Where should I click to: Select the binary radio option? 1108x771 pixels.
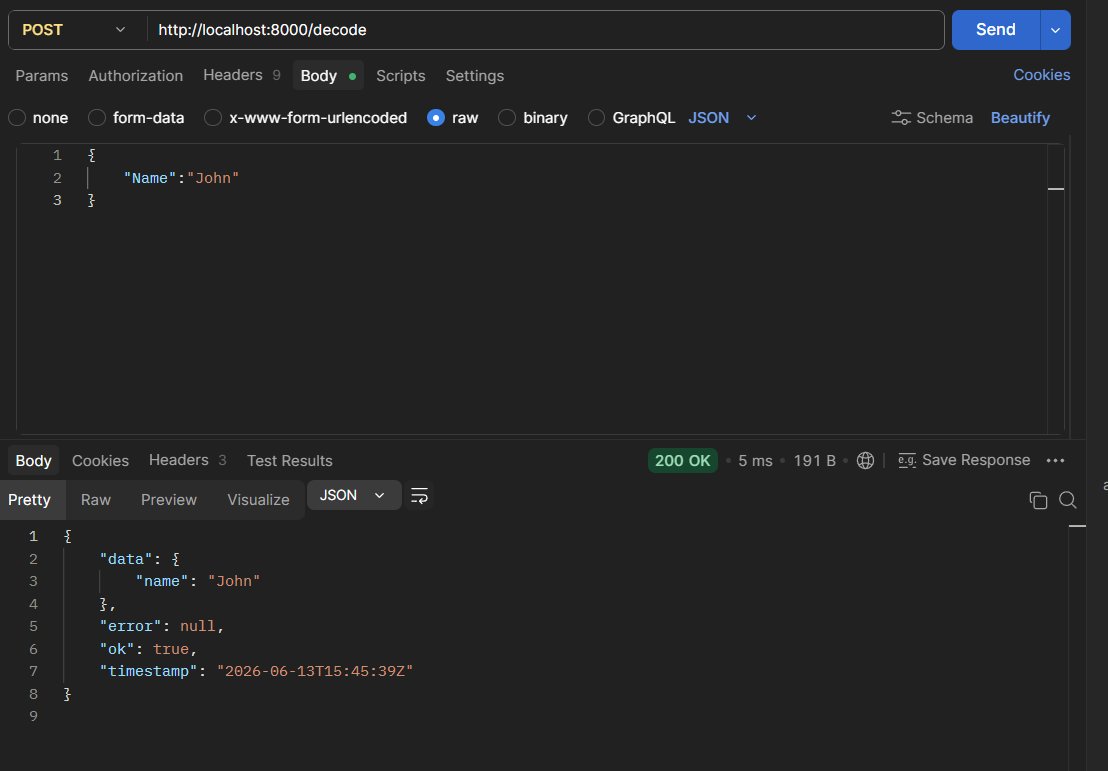pos(507,118)
